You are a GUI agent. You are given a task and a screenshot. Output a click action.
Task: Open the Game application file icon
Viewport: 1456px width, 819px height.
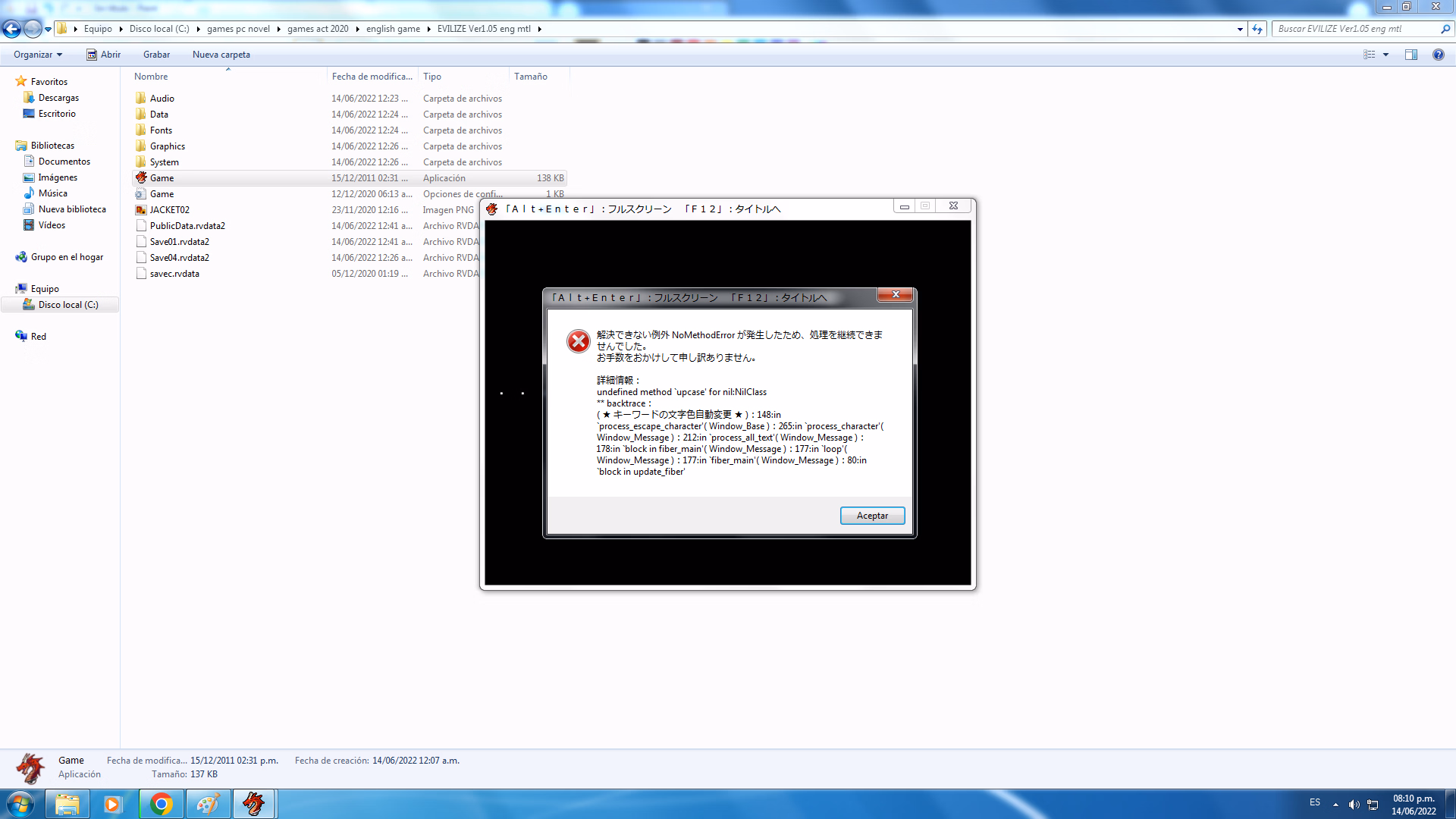coord(141,177)
